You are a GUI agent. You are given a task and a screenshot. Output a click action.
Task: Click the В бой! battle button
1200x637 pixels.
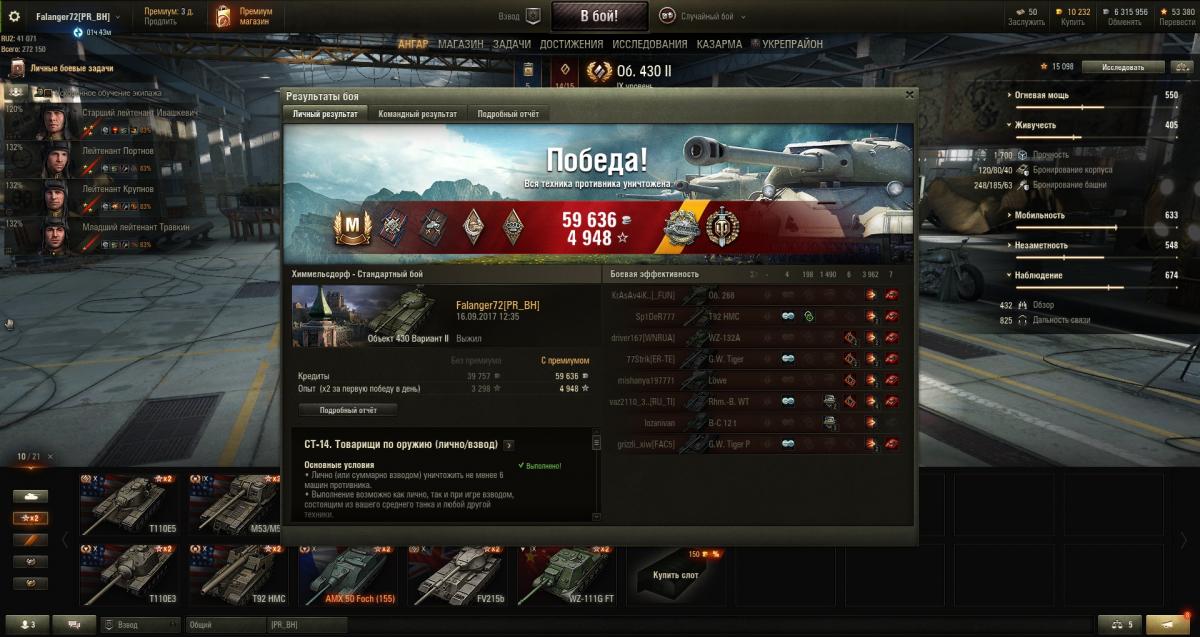pos(599,16)
